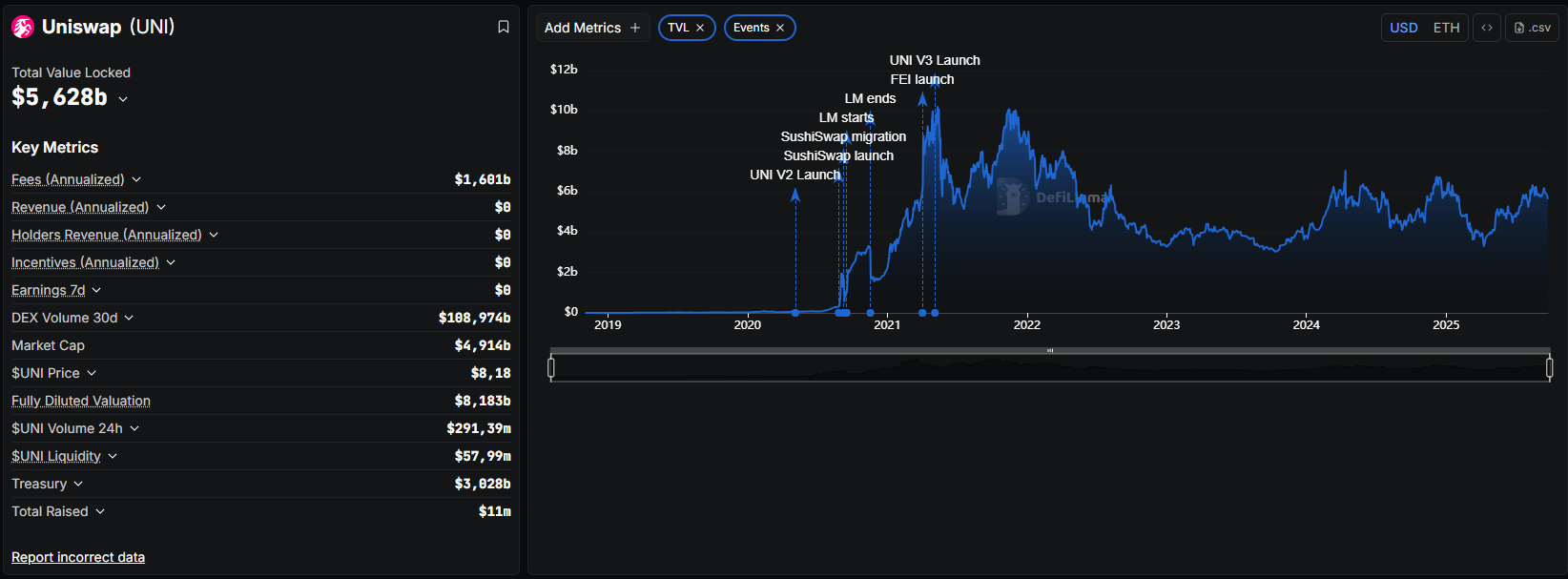
Task: Expand the Revenue (Annualized) row
Action: 161,207
